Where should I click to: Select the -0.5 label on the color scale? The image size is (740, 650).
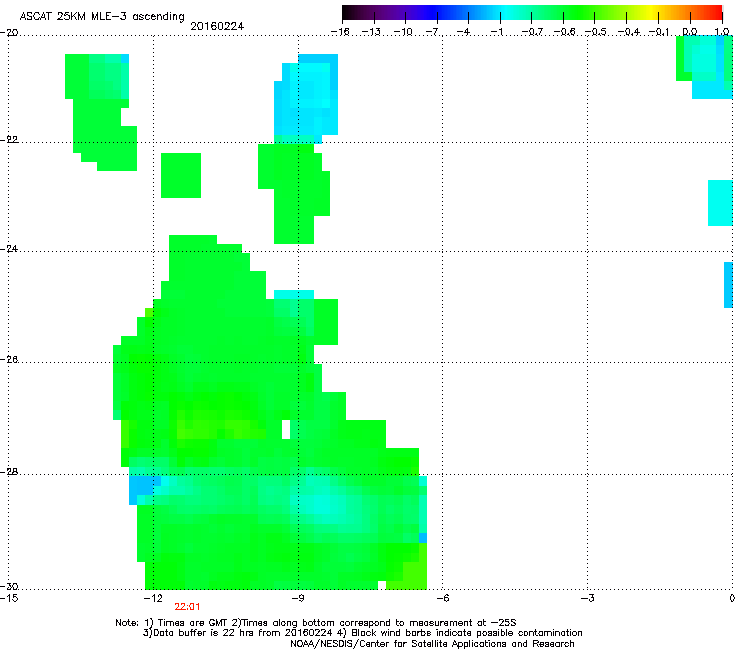pos(595,32)
